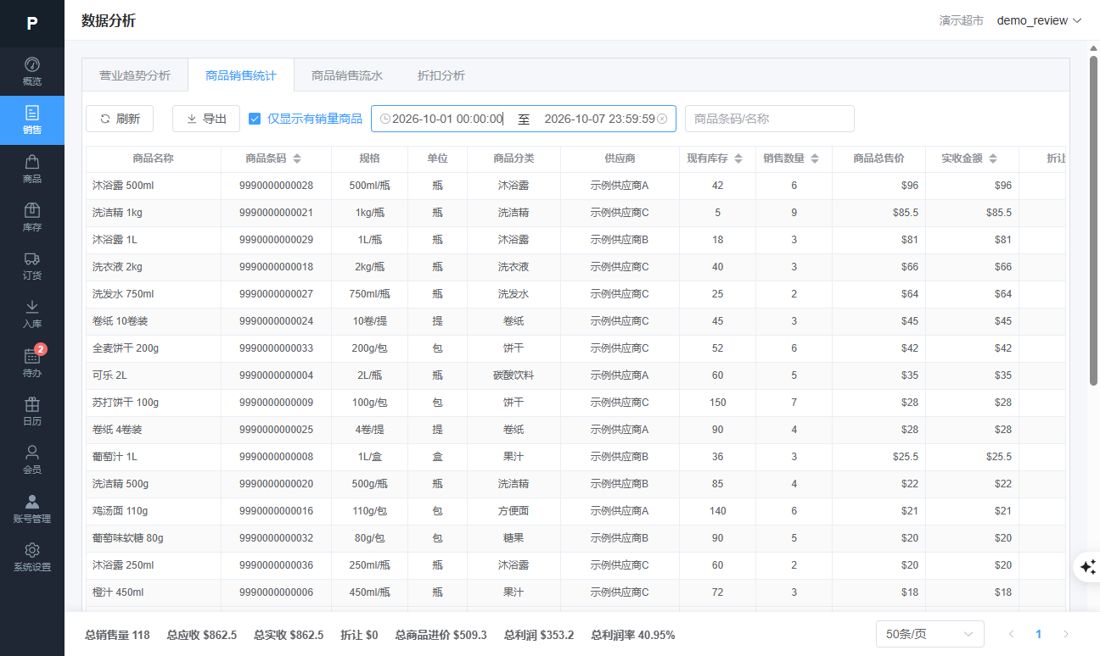This screenshot has width=1100, height=656.
Task: Click the 沐浴露 500ml product name cell
Action: point(153,185)
